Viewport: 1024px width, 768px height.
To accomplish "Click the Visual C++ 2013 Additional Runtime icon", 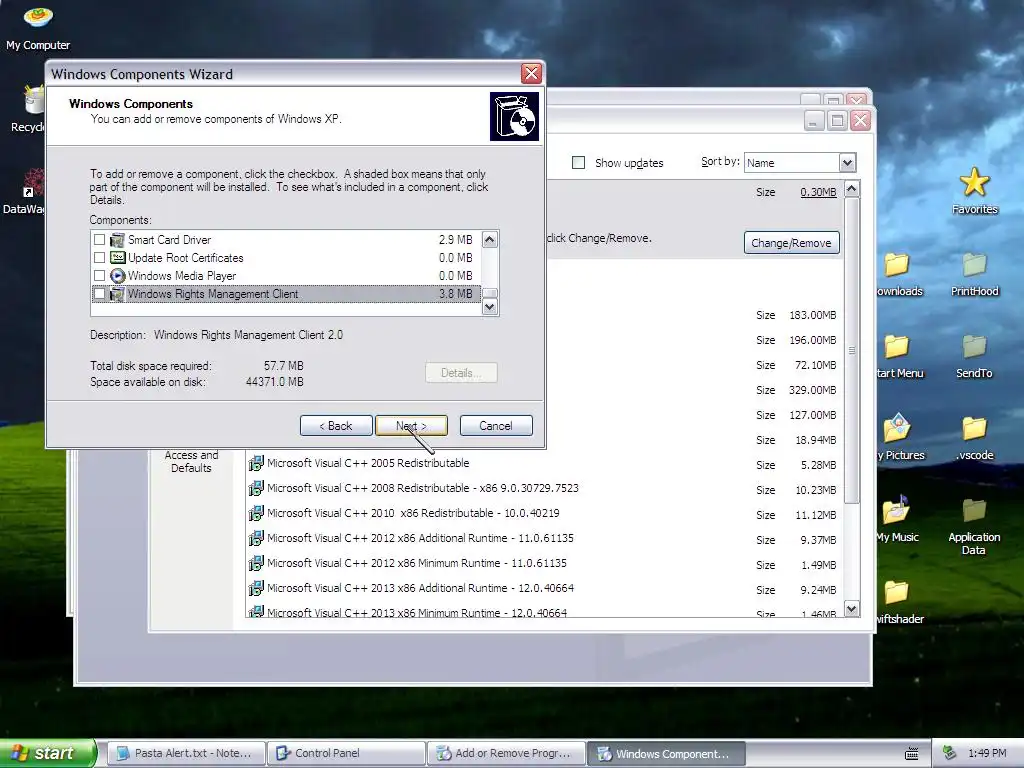I will 256,588.
